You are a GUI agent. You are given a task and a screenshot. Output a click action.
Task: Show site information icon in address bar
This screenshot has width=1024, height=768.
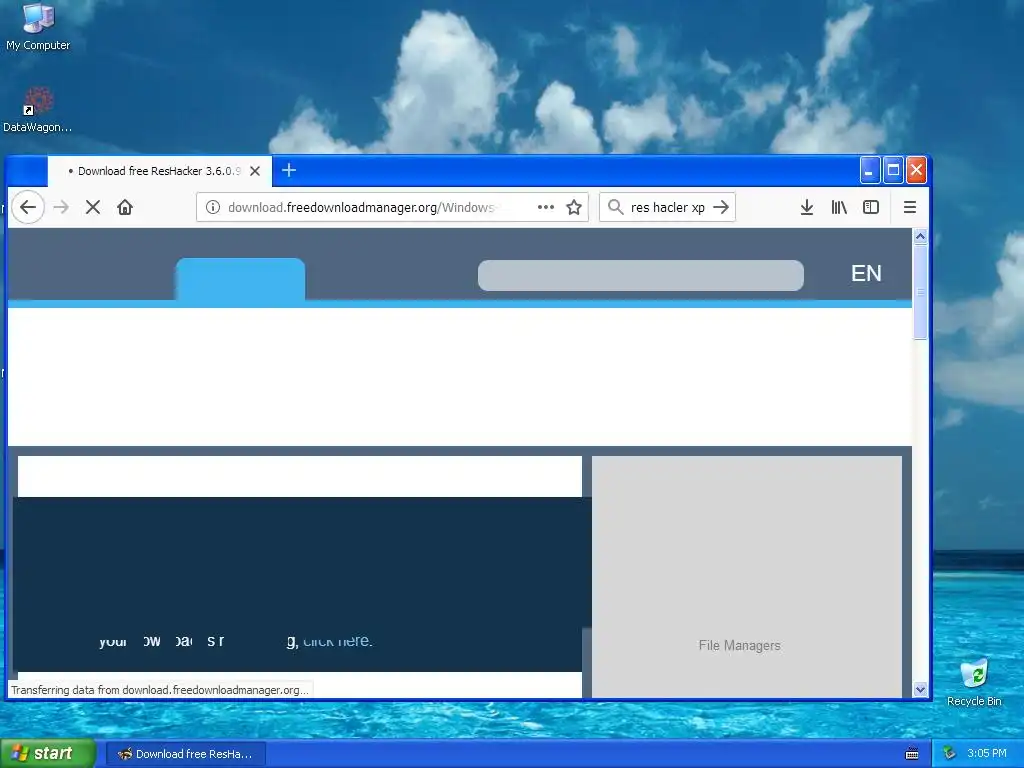point(213,208)
